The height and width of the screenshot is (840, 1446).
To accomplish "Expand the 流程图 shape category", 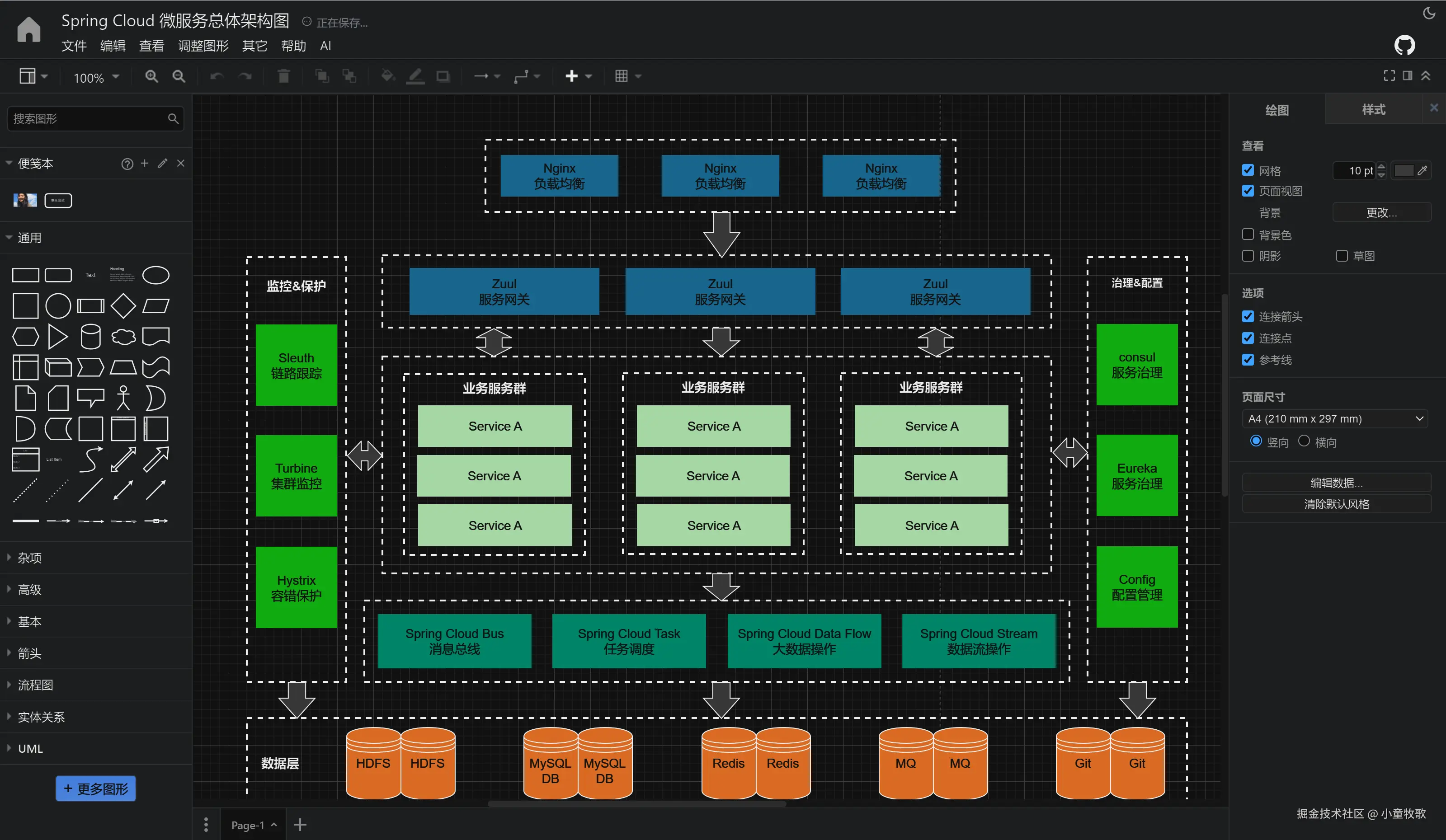I will 36,685.
